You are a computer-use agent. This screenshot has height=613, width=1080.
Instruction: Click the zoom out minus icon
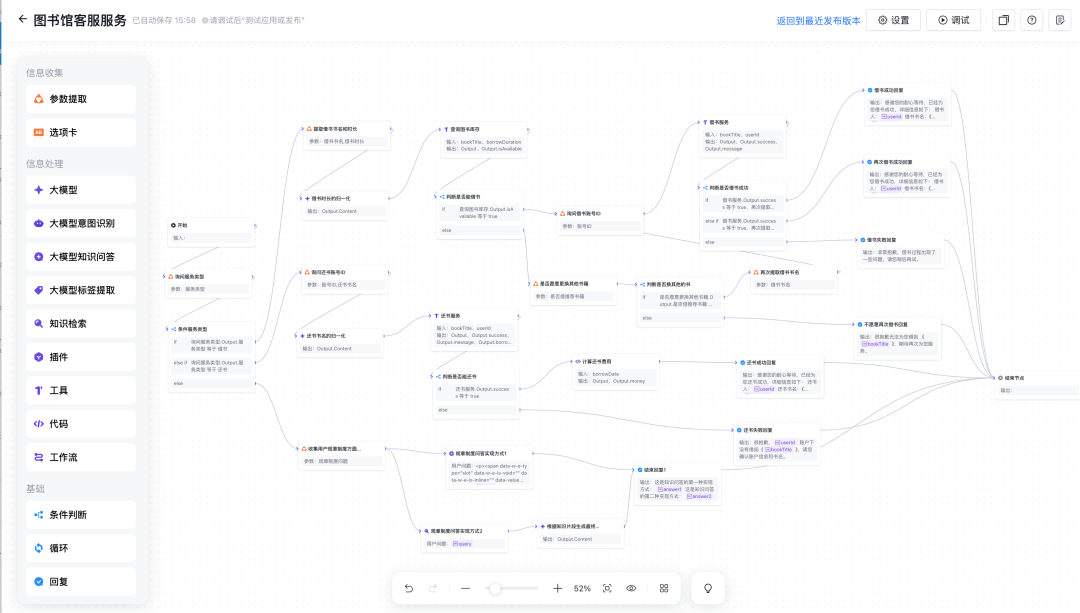(465, 588)
